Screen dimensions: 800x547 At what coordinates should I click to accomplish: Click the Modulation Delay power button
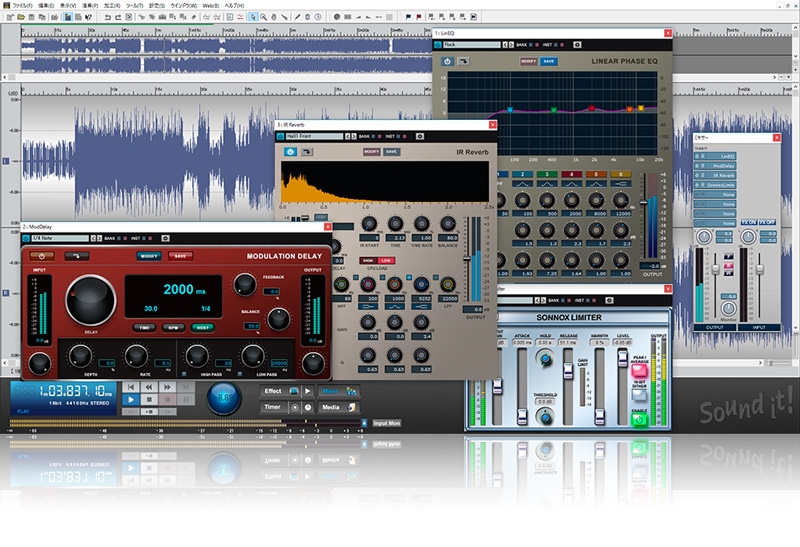(39, 255)
